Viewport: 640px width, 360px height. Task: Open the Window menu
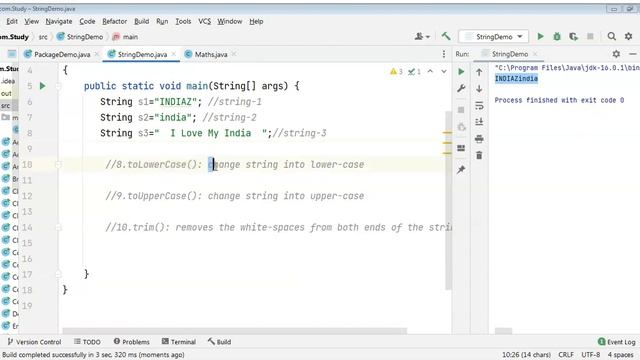point(229,21)
